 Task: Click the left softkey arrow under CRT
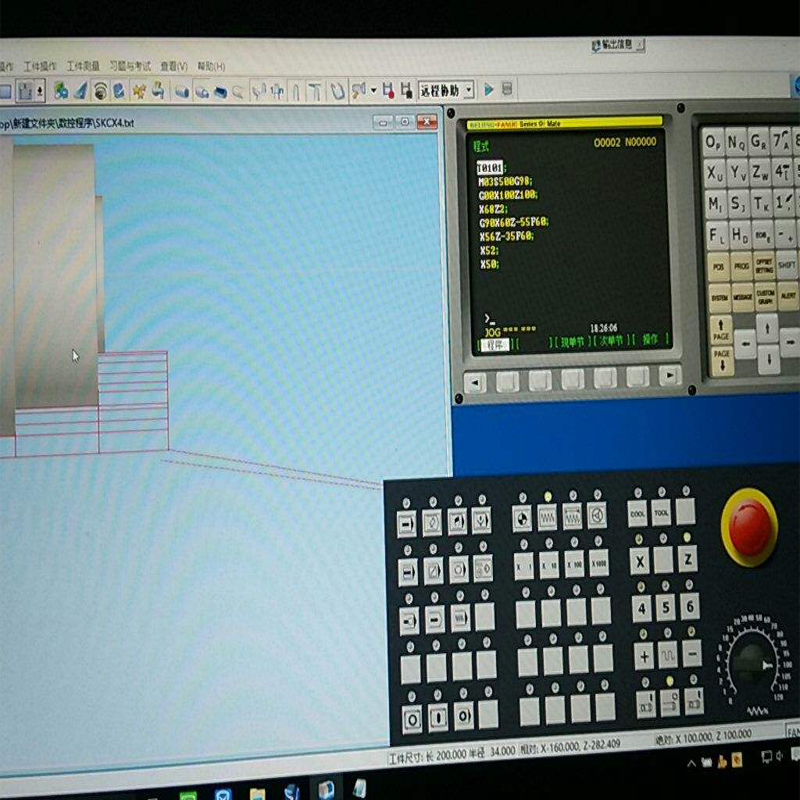475,382
